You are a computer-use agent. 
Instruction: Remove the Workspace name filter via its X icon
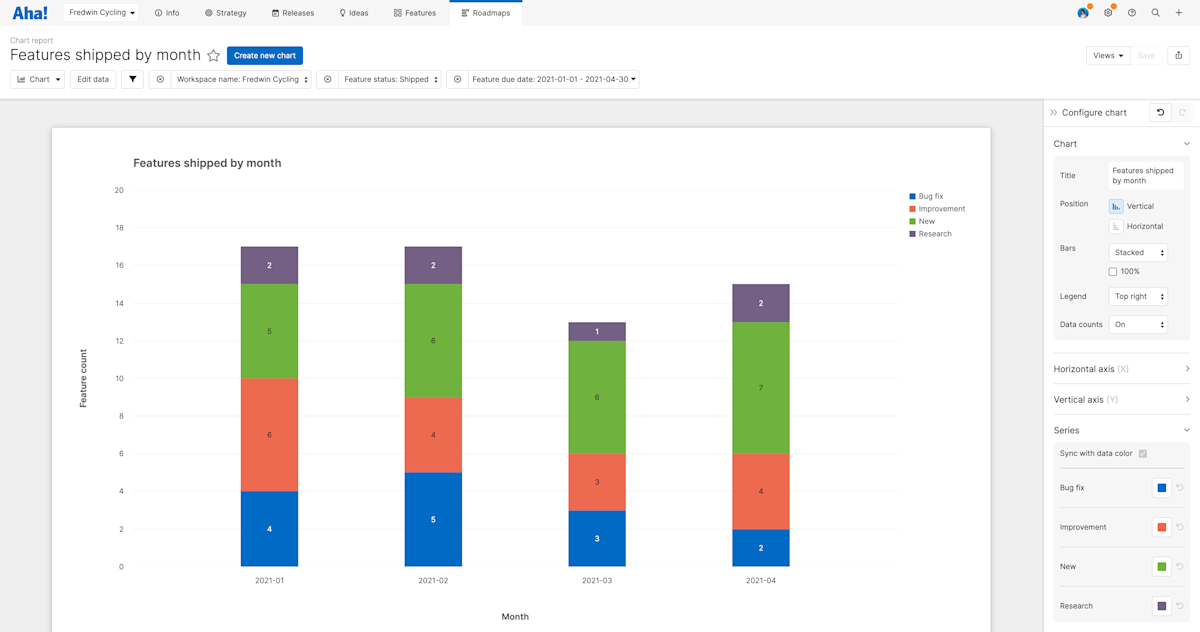click(x=160, y=78)
